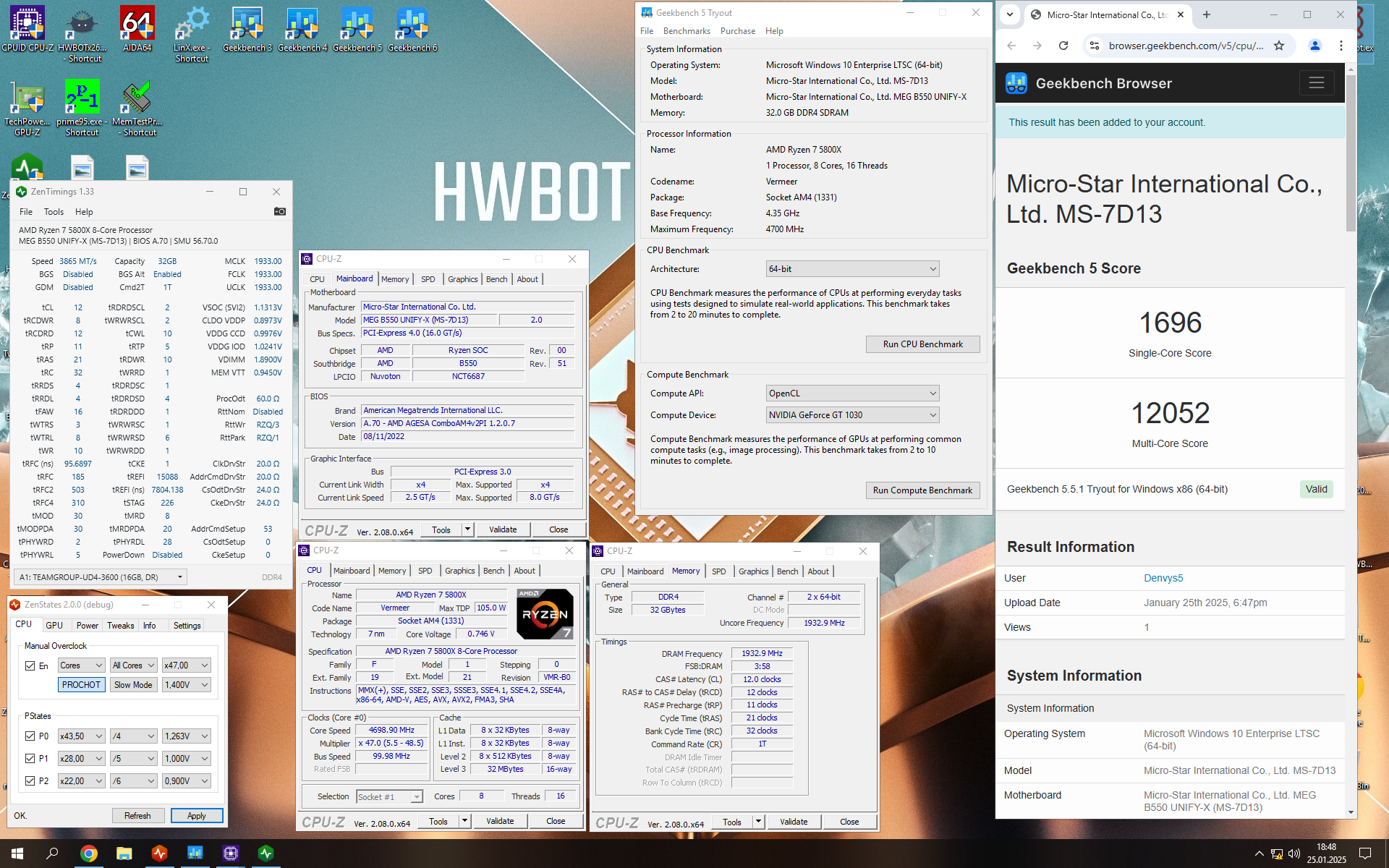The image size is (1389, 868).
Task: Launch the Geekbench 4 desktop icon
Action: coord(302,29)
